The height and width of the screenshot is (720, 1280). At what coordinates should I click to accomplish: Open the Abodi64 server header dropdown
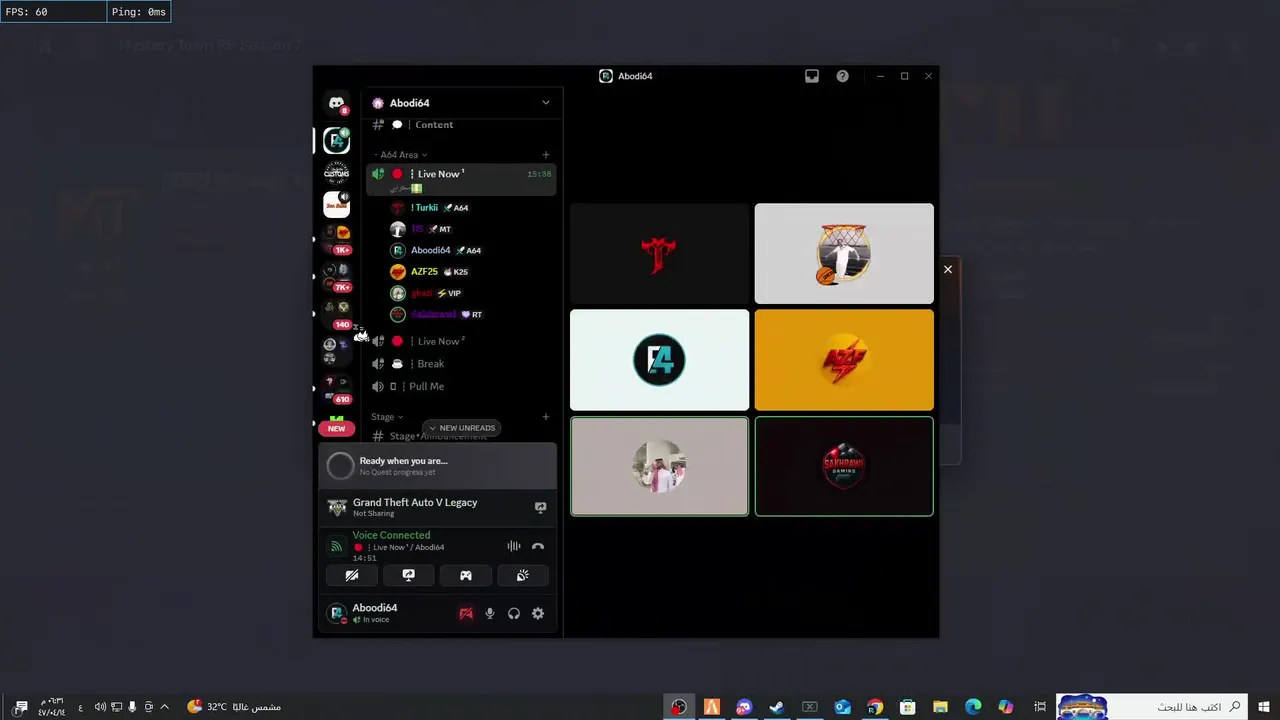pyautogui.click(x=461, y=103)
